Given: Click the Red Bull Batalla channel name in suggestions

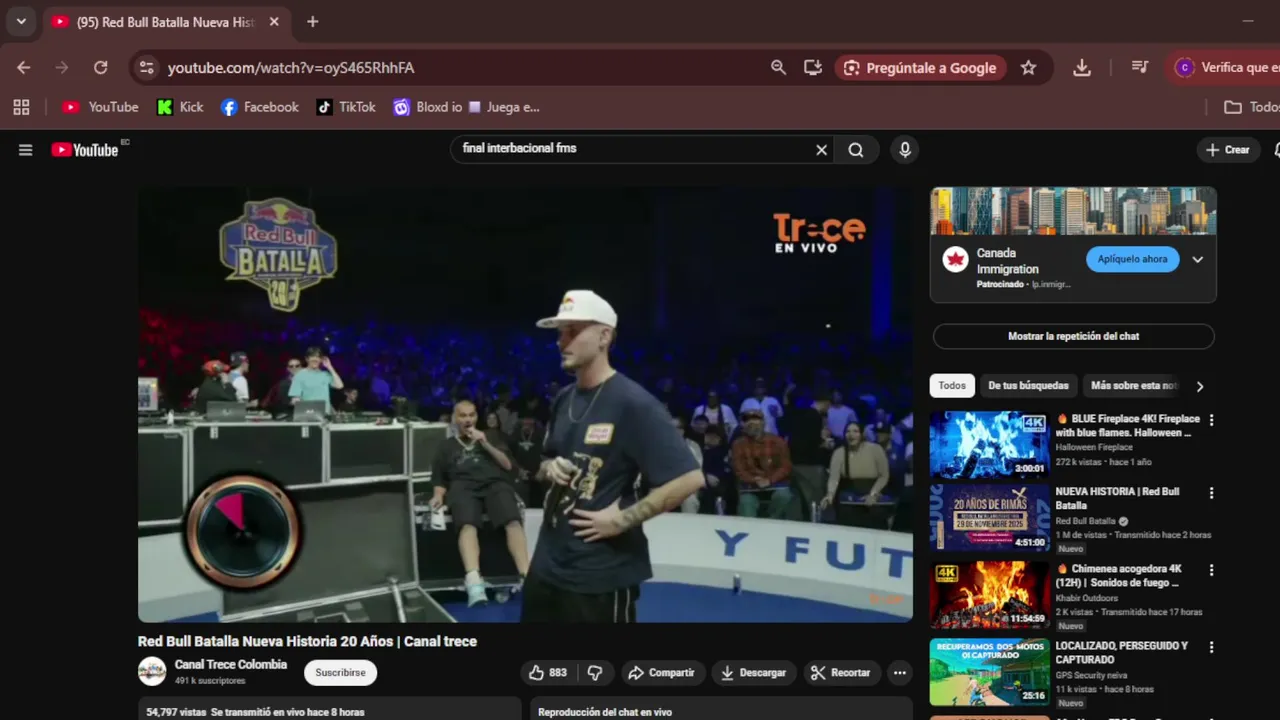Looking at the screenshot, I should coord(1085,521).
